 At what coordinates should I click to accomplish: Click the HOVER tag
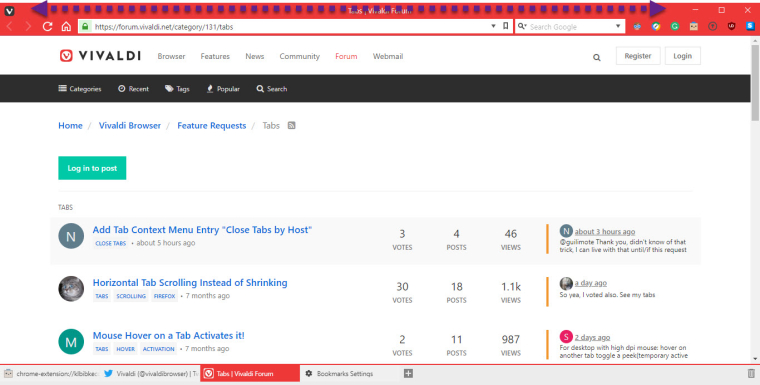tap(125, 349)
